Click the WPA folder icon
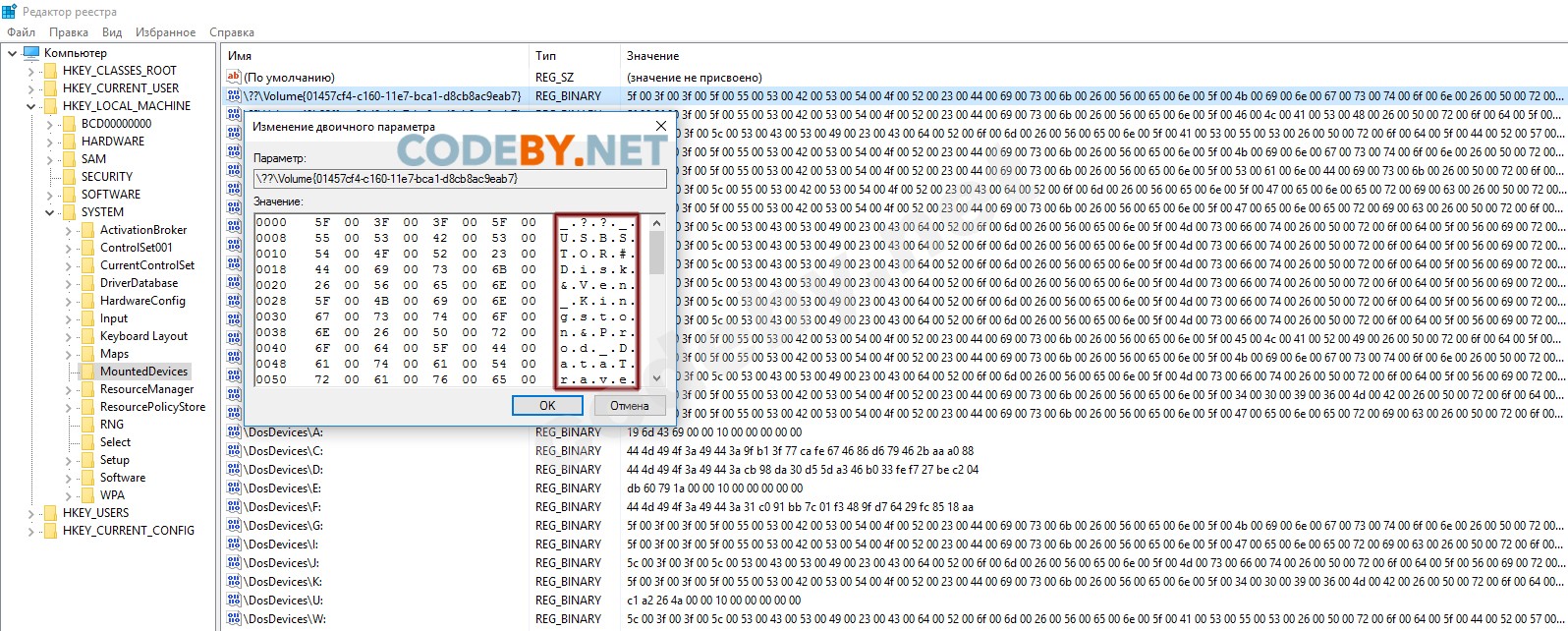Screen dimensions: 1568x631 pyautogui.click(x=86, y=495)
